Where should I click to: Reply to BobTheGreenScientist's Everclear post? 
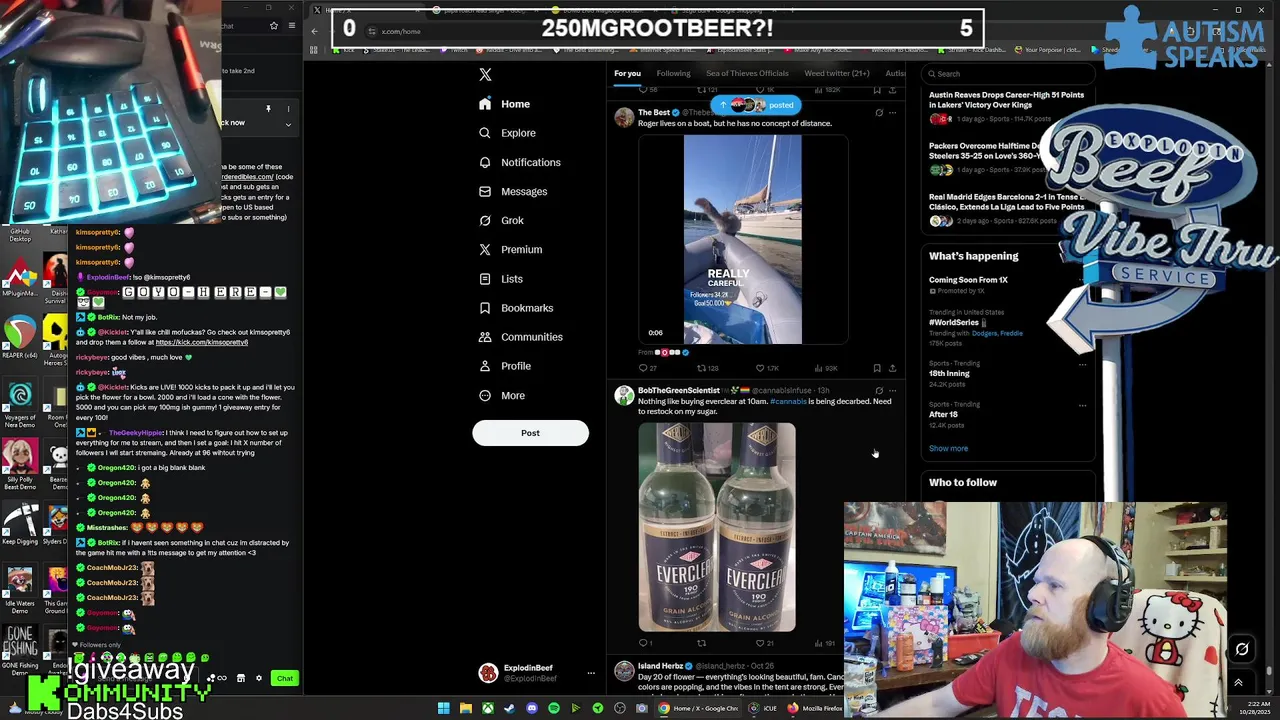[644, 643]
